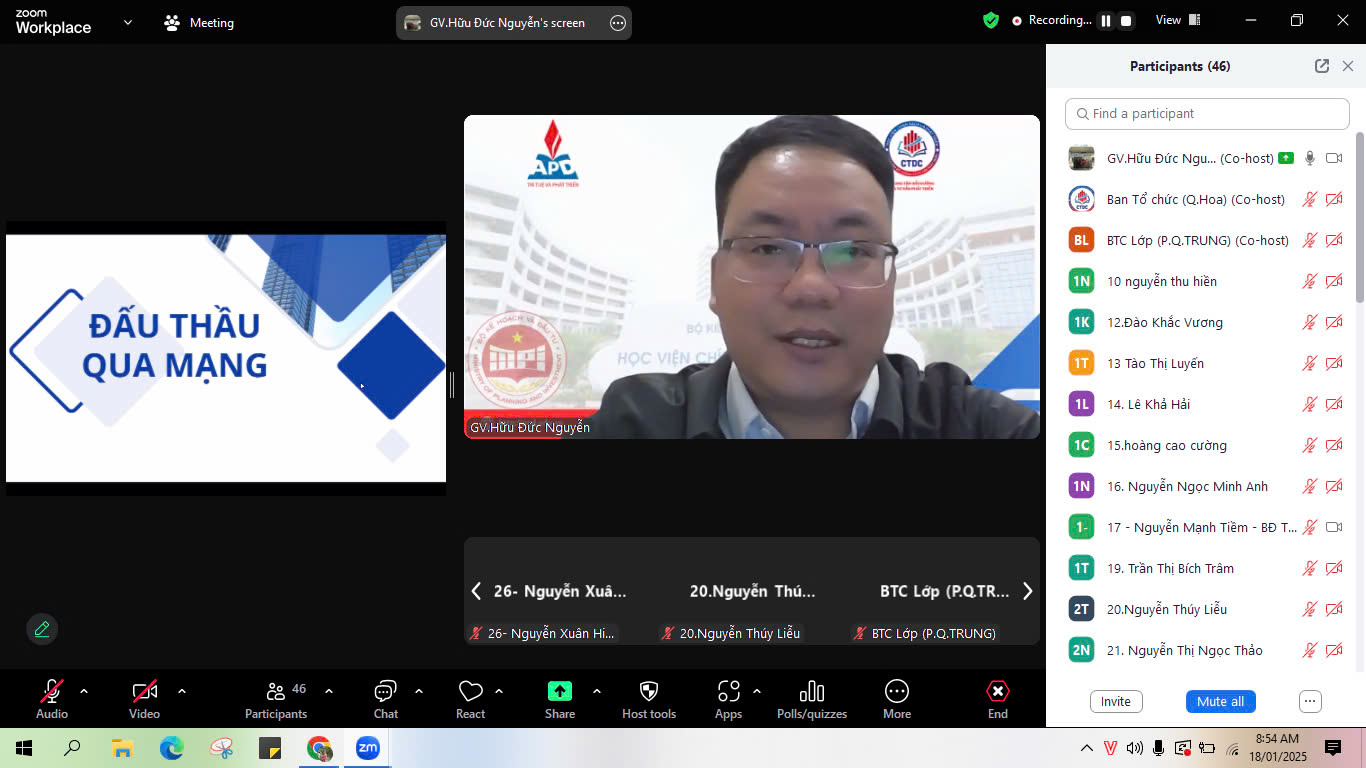
Task: Expand the video options arrow
Action: (x=182, y=691)
